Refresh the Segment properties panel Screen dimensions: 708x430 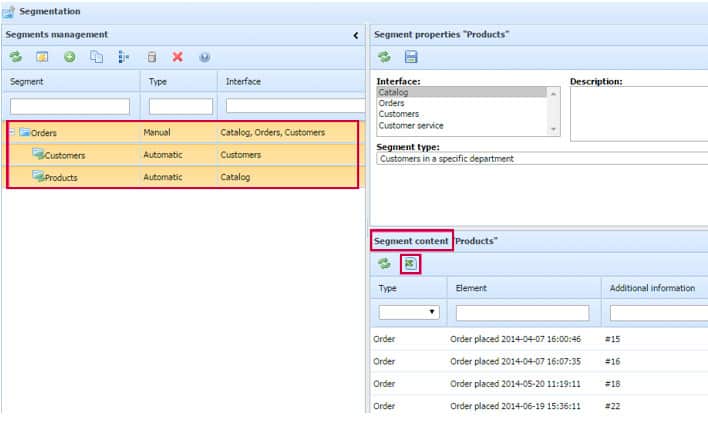coord(384,57)
